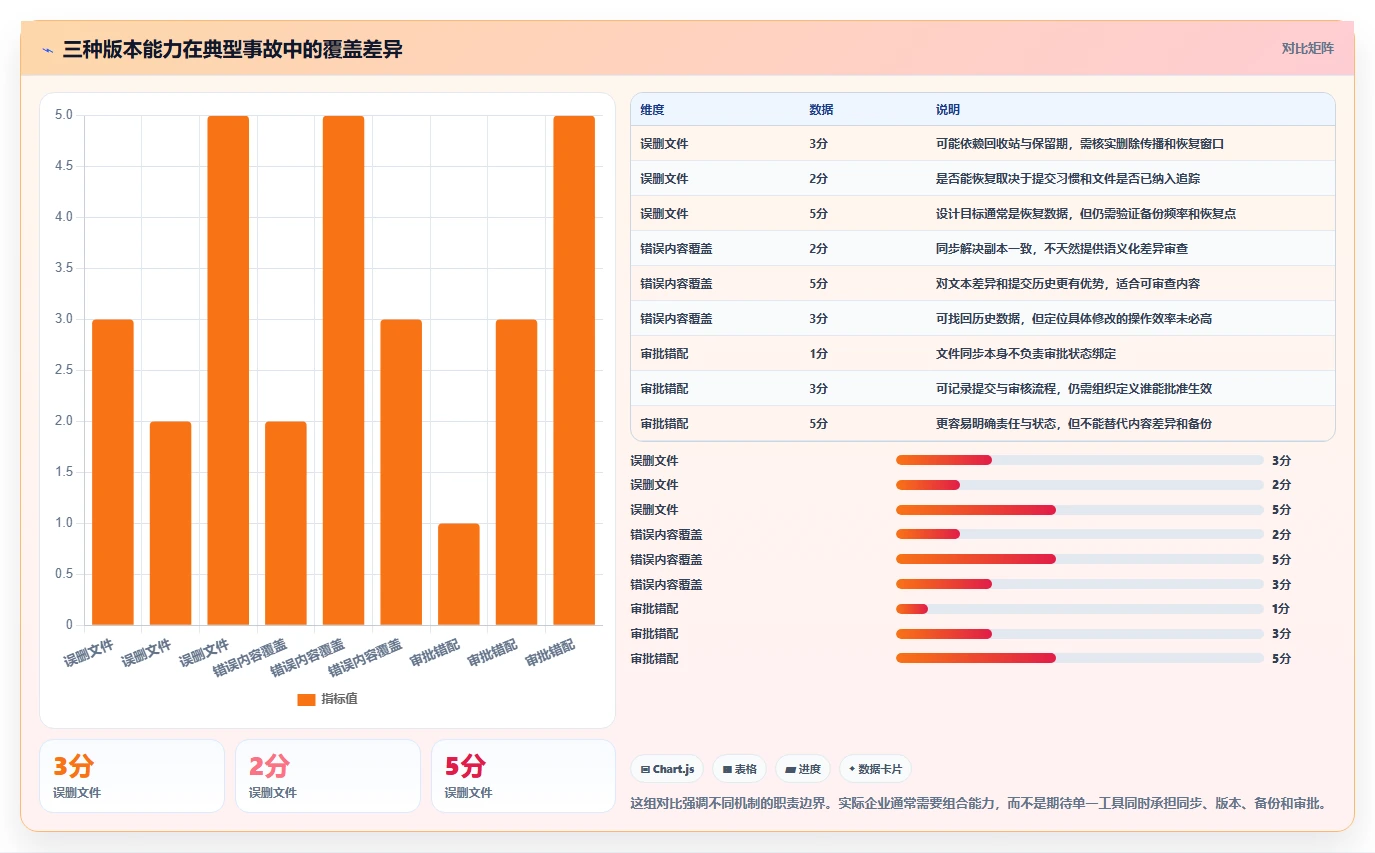Click the 进度 chip
The height and width of the screenshot is (853, 1375).
pos(802,769)
